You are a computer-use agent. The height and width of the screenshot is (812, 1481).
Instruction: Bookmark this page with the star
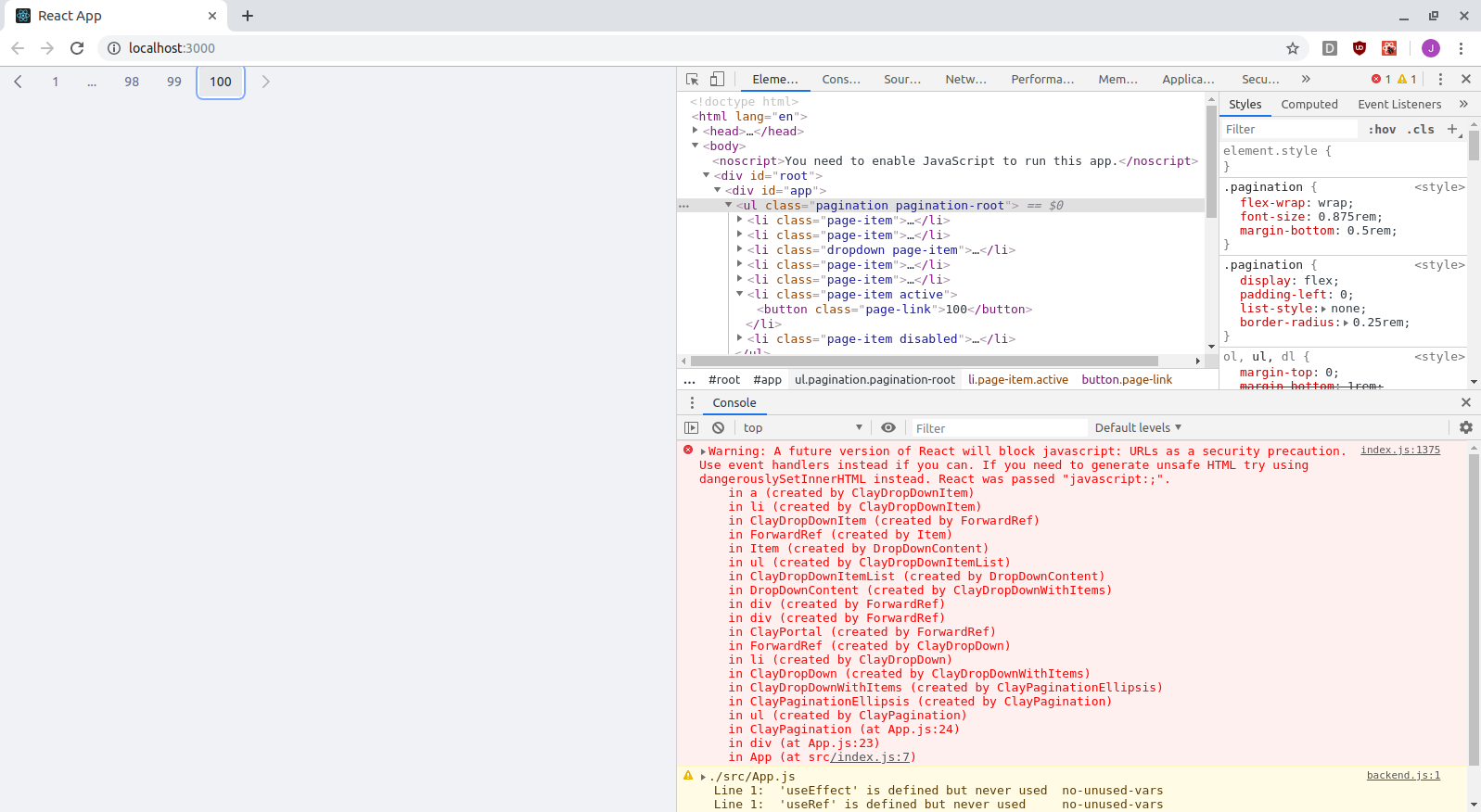[1293, 48]
